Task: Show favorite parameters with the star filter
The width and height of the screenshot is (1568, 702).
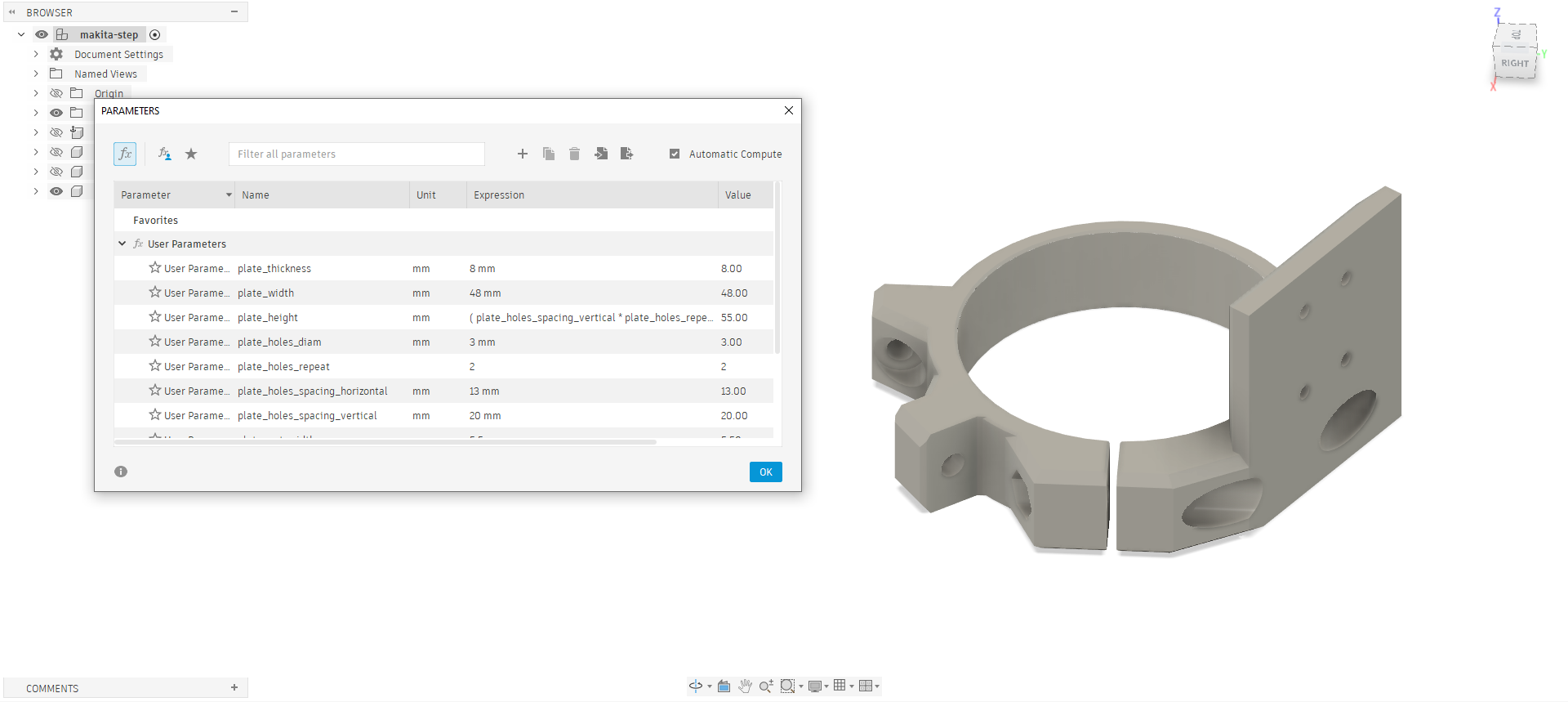Action: [x=191, y=154]
